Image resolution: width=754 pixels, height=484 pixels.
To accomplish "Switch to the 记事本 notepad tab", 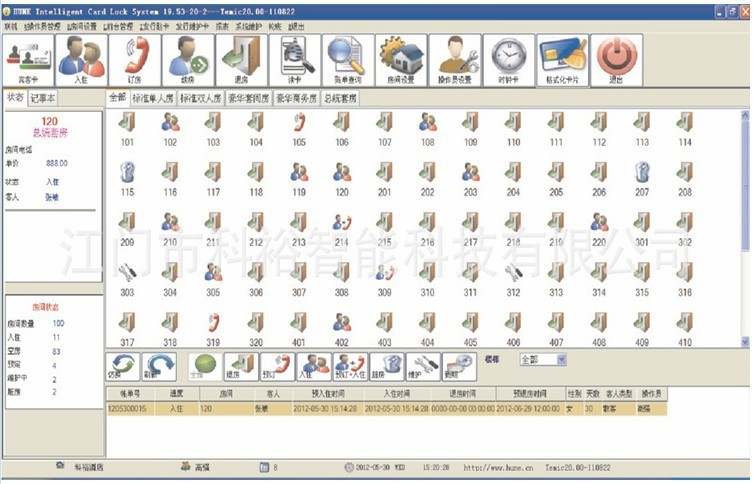I will tap(43, 98).
